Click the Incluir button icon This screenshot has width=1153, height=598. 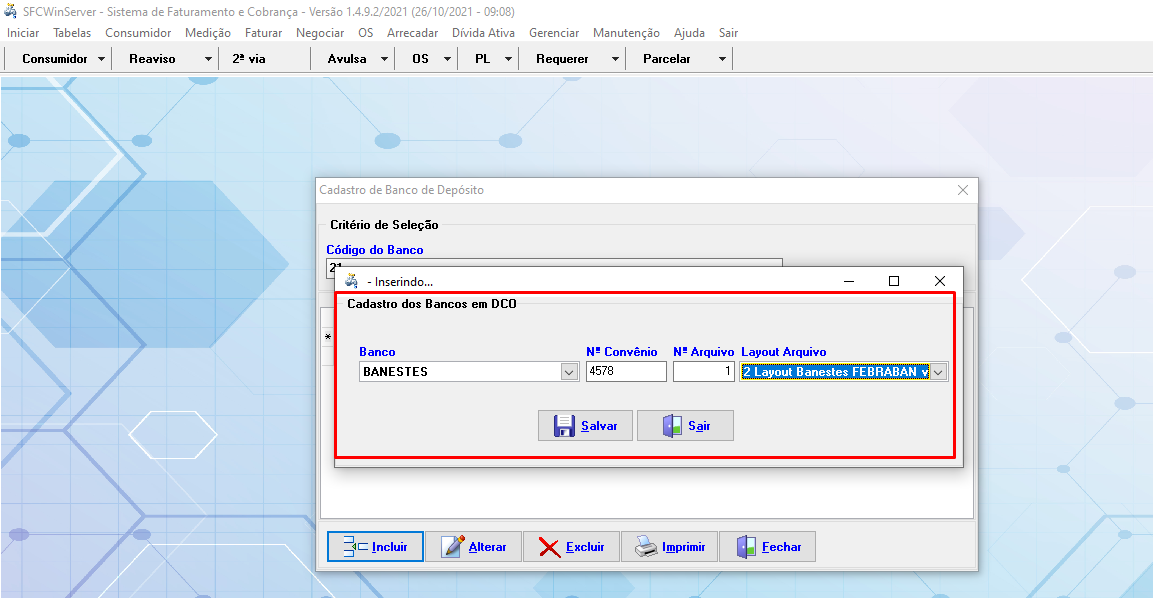[355, 547]
